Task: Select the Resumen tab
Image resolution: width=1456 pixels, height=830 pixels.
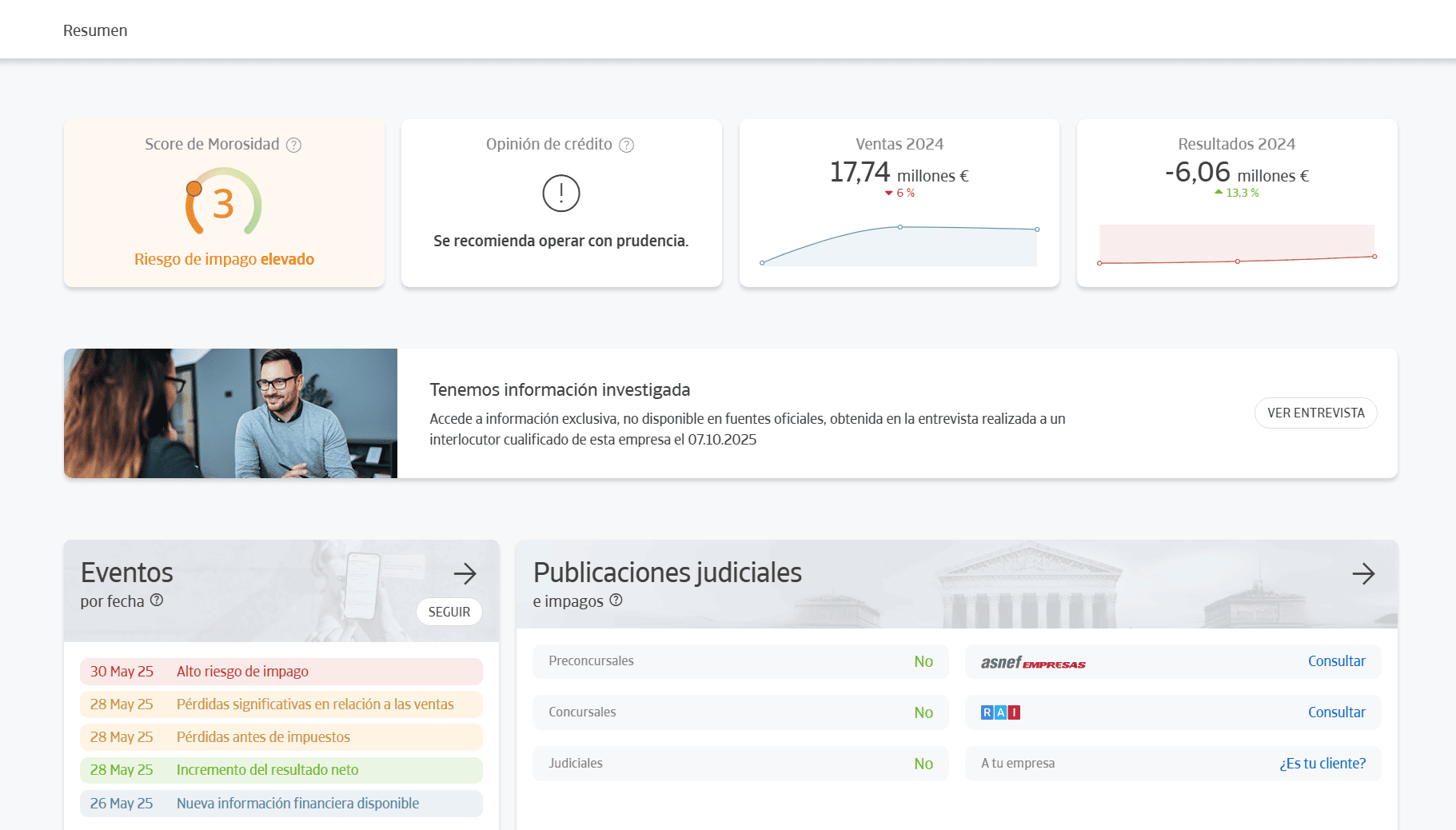Action: tap(95, 30)
